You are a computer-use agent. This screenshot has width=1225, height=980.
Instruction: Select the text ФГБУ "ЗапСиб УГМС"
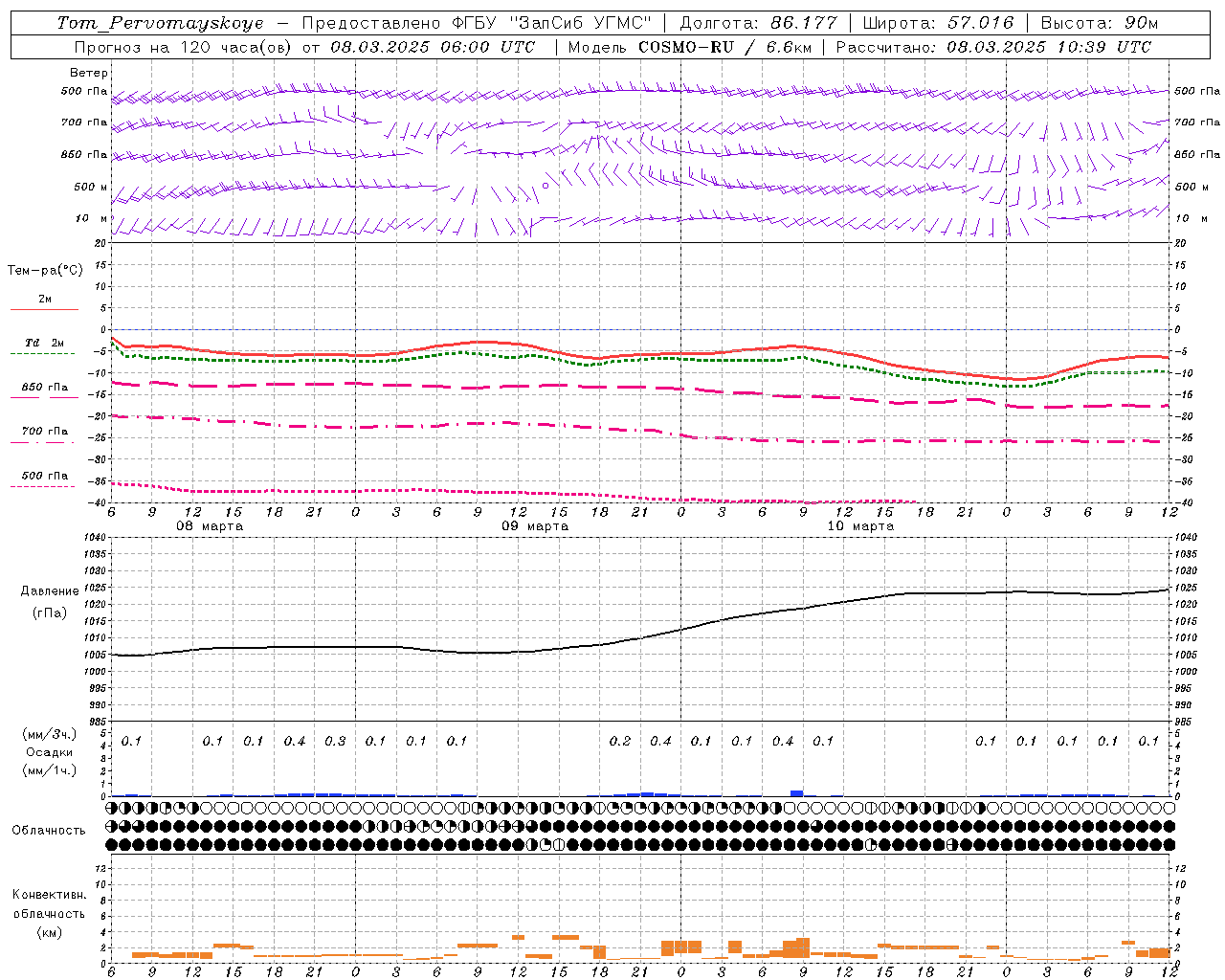[x=550, y=23]
